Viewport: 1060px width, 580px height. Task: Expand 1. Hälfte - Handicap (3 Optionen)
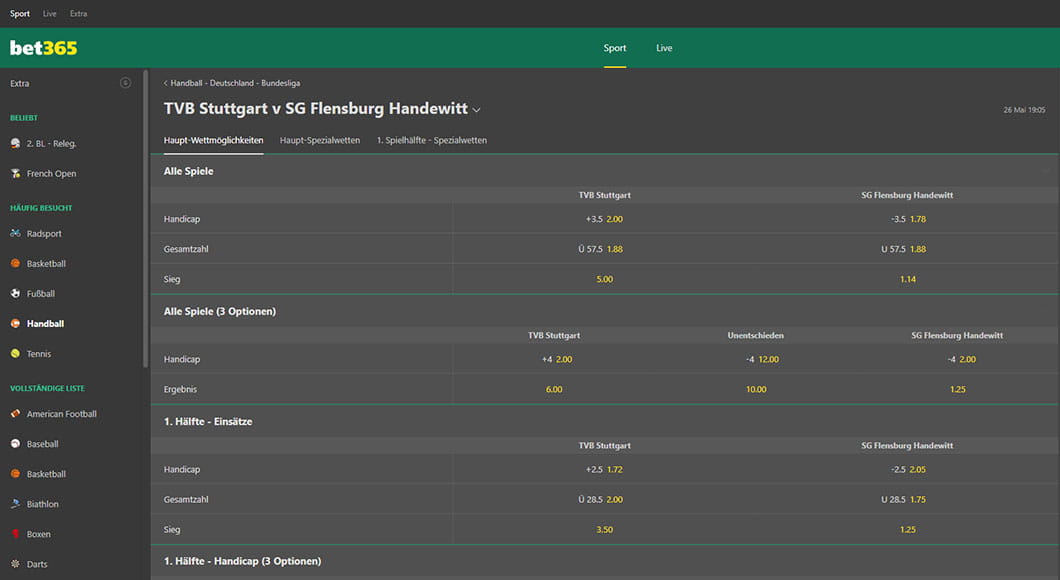[x=604, y=562]
